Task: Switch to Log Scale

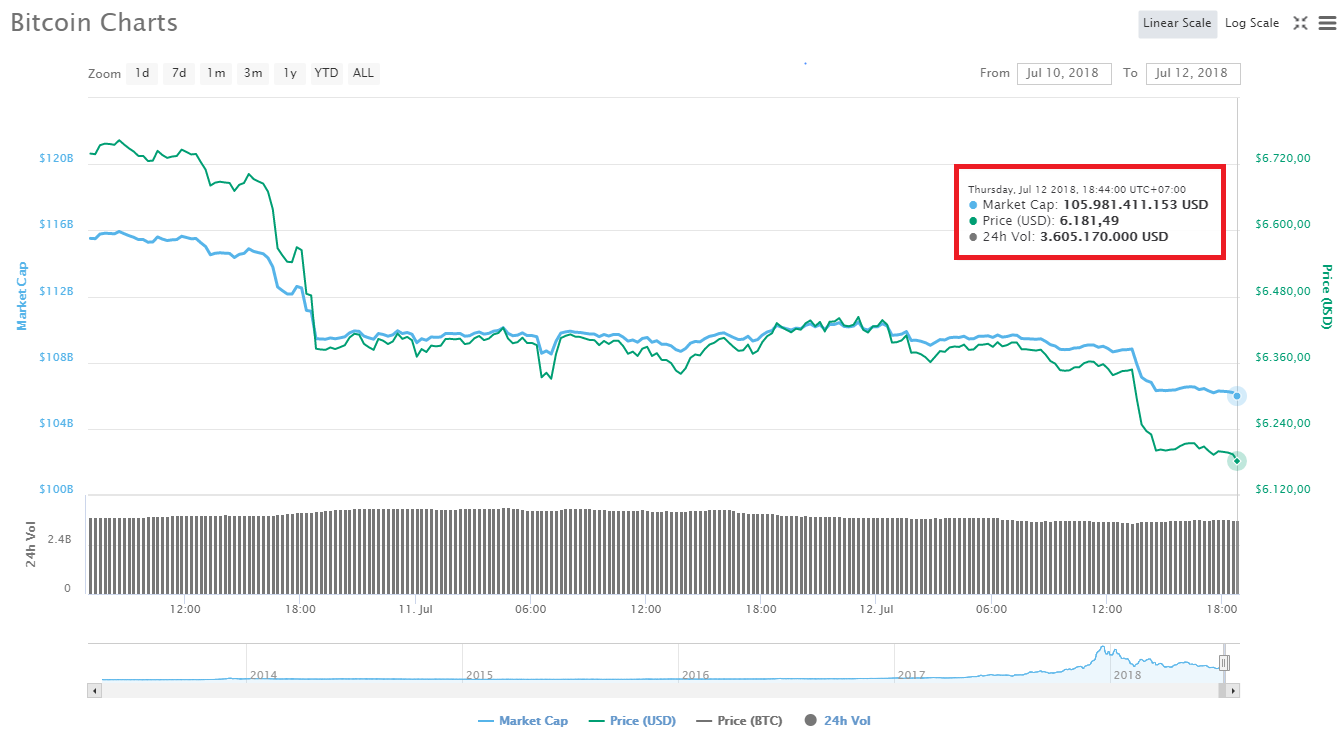Action: [1251, 23]
